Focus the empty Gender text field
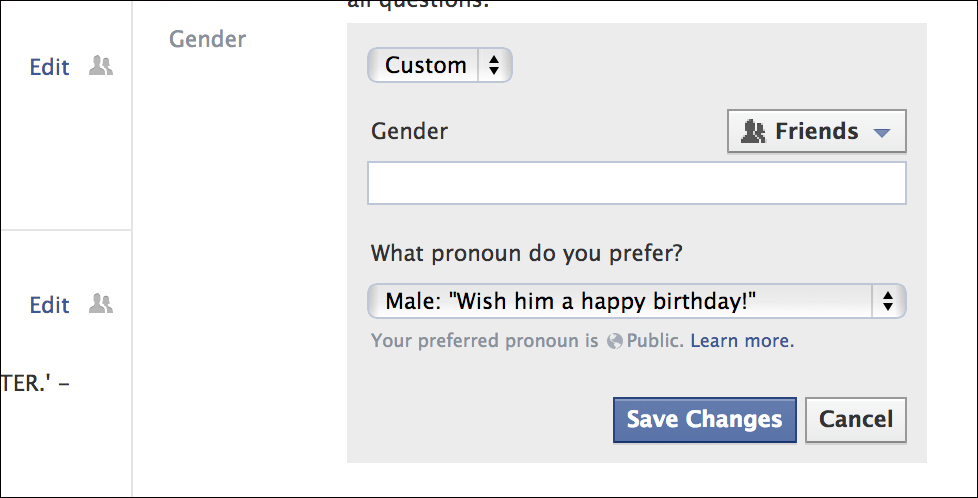 [x=636, y=184]
